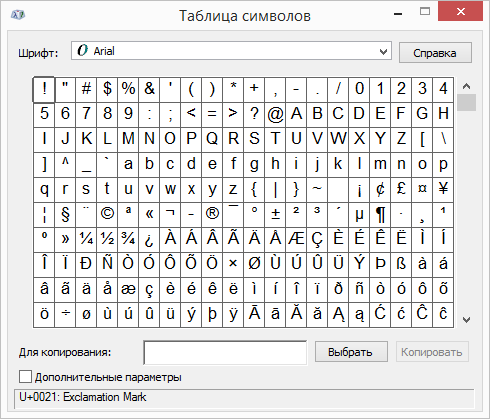The image size is (490, 419).
Task: Select the one-half ½ fraction character
Action: 107,240
